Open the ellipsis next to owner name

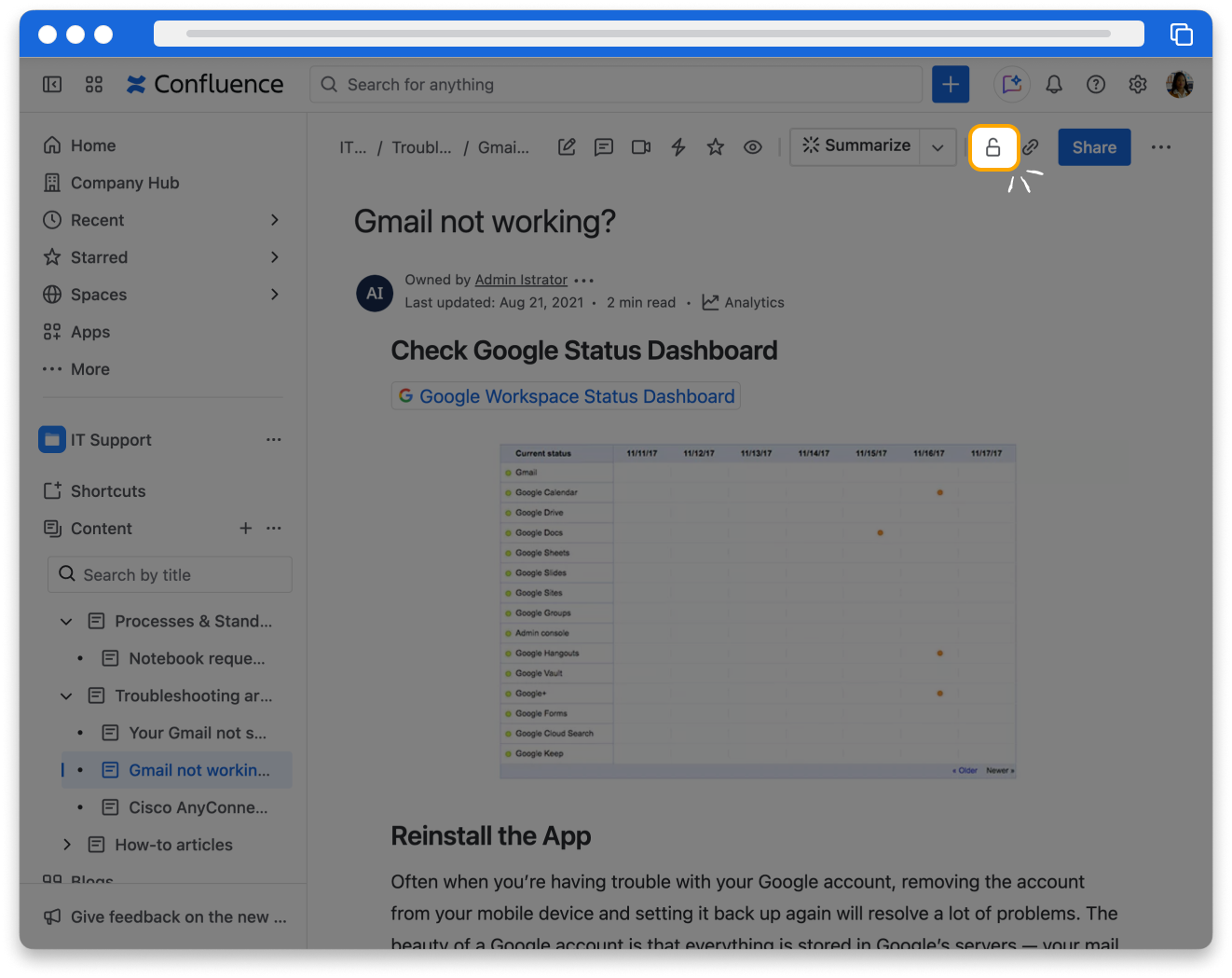coord(584,281)
